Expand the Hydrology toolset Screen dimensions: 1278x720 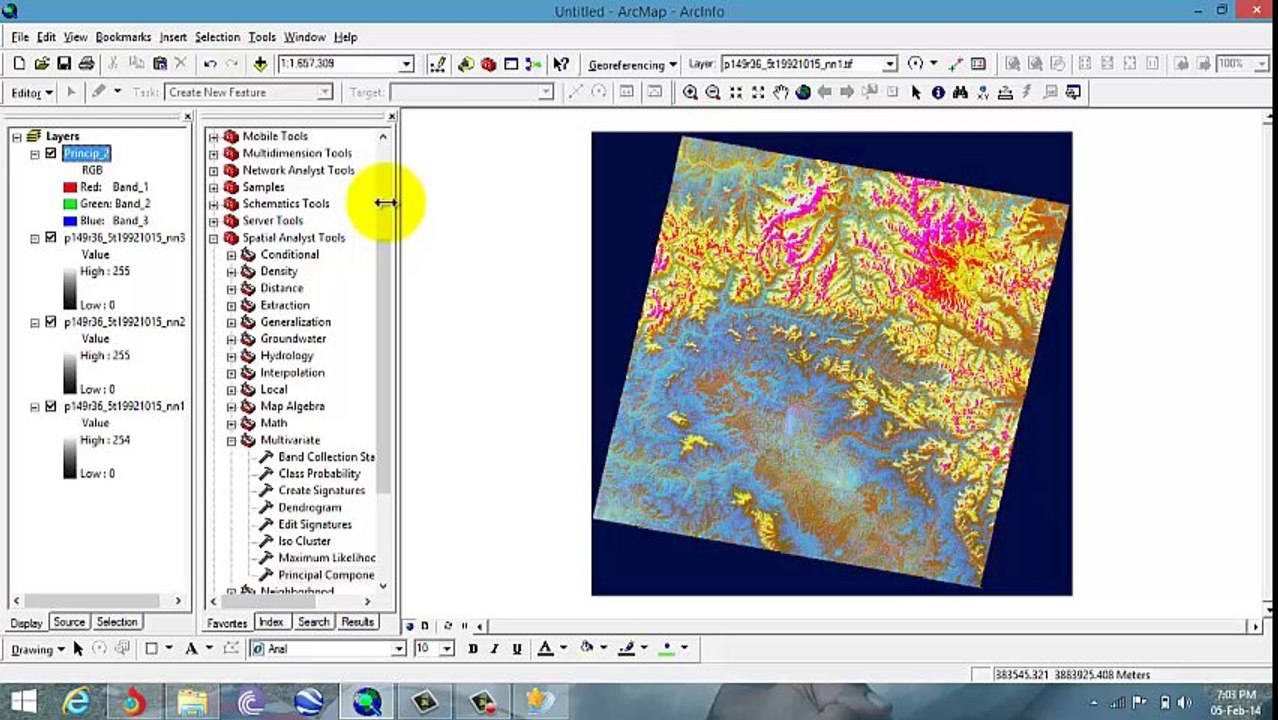231,356
